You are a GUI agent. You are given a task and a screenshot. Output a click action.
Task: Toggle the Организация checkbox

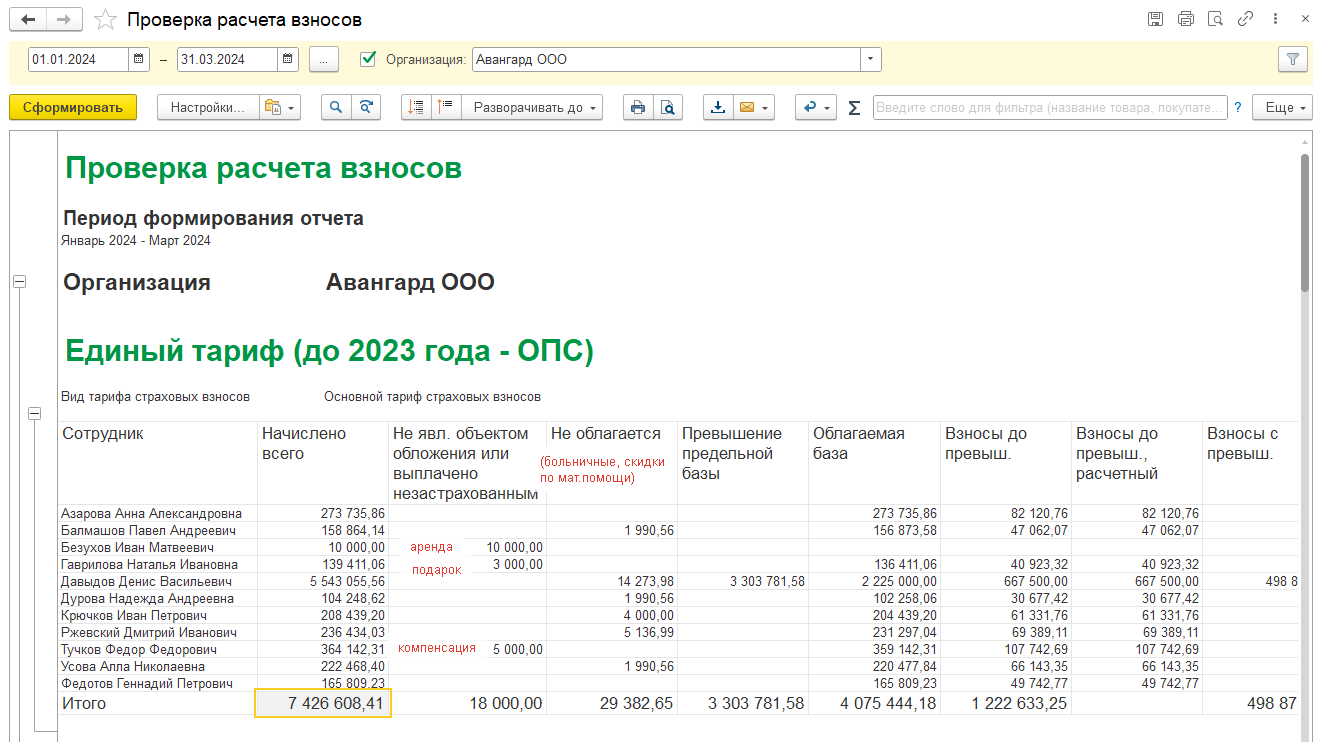tap(368, 59)
